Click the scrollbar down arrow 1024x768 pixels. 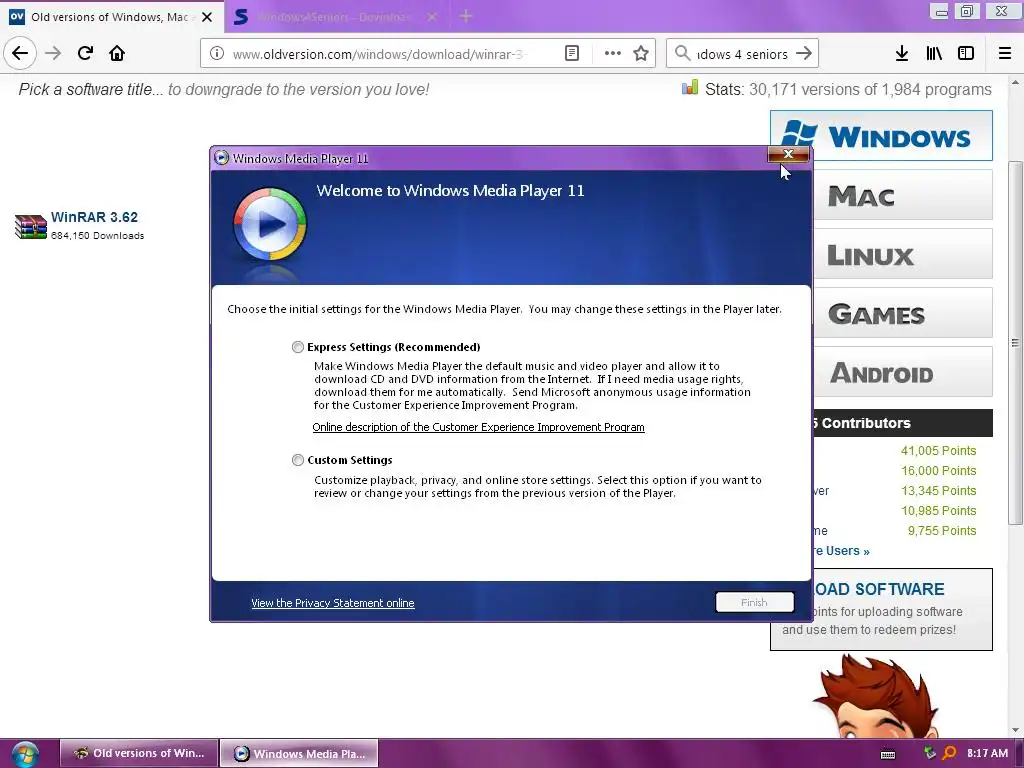pyautogui.click(x=1015, y=729)
